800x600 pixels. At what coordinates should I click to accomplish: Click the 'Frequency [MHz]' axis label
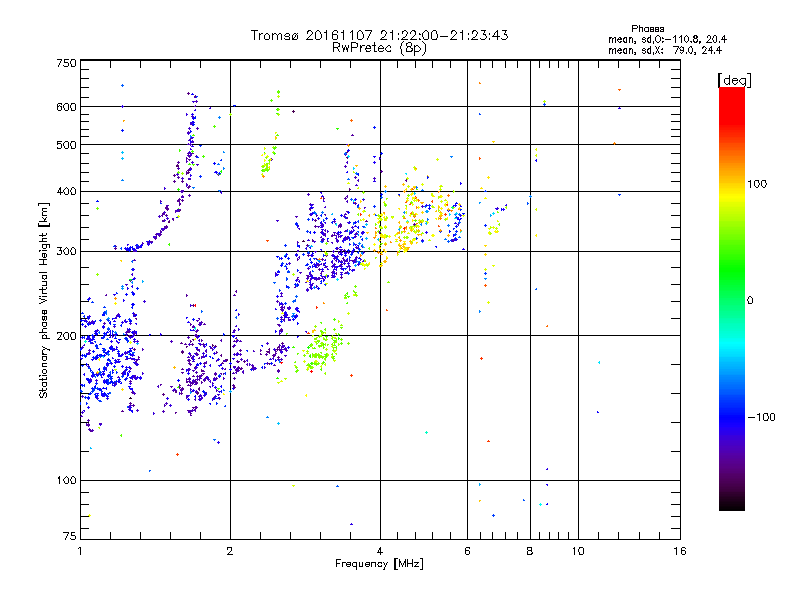(x=379, y=564)
